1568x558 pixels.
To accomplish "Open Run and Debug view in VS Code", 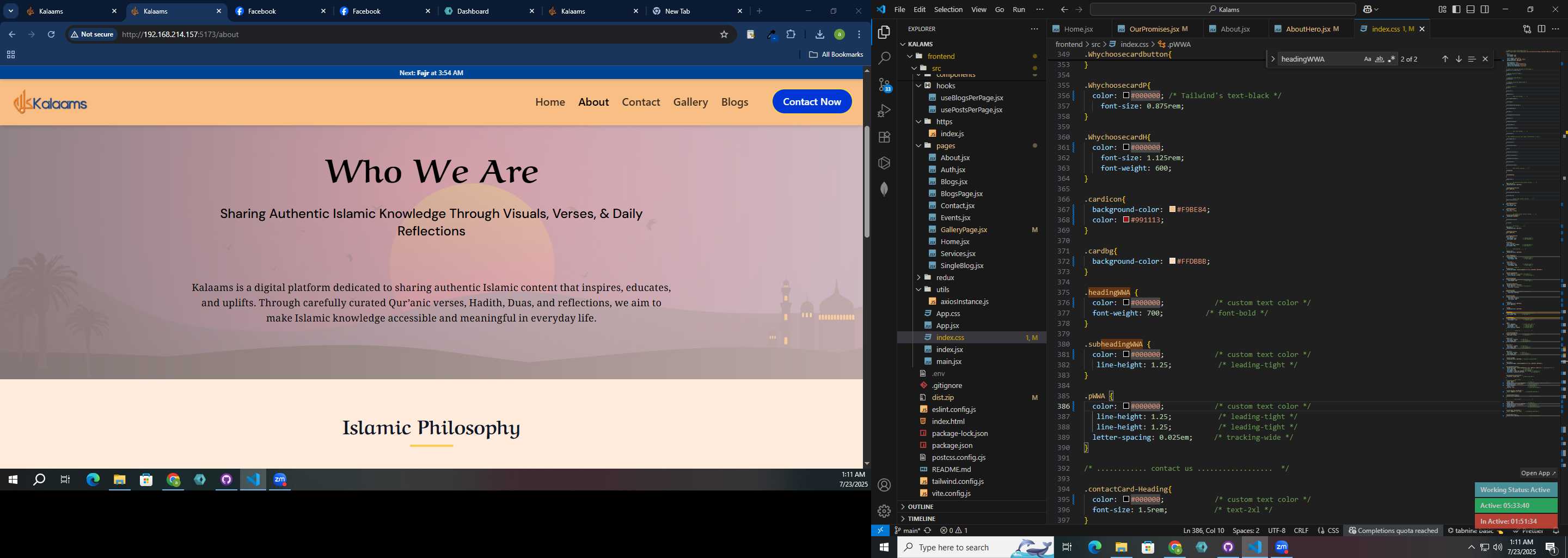I will [884, 111].
